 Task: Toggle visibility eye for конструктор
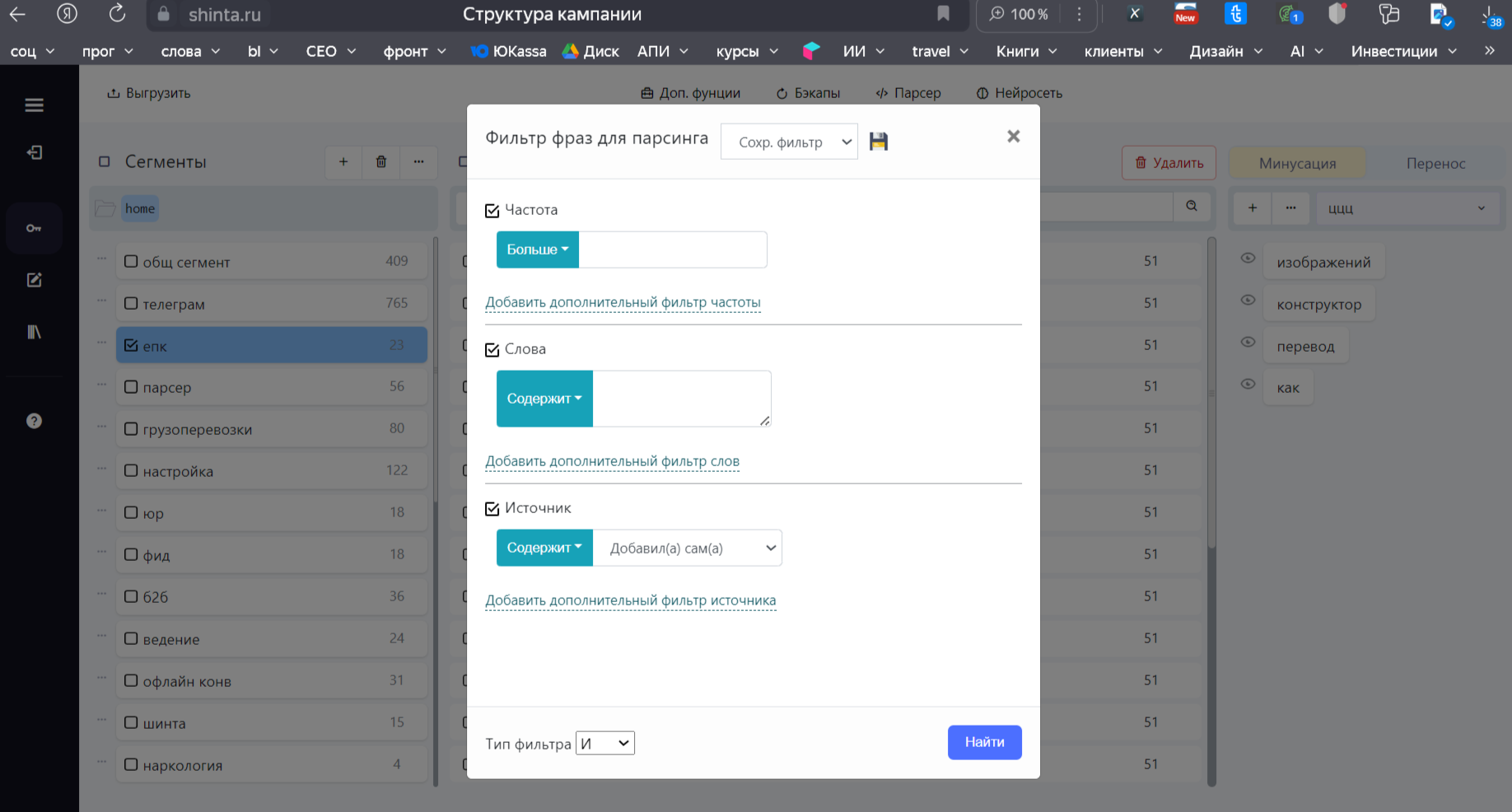pos(1248,301)
